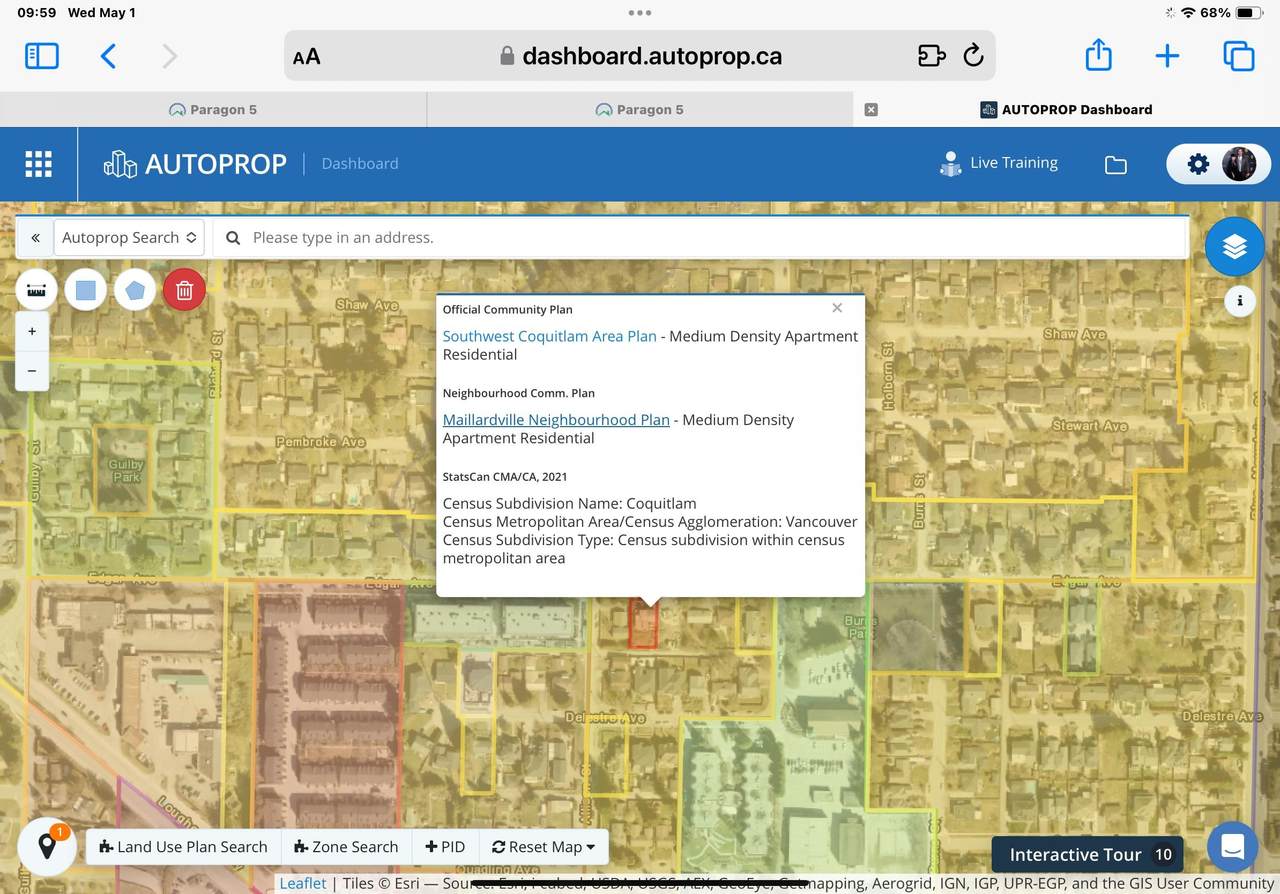Open the Safari sidebar panel
The height and width of the screenshot is (894, 1280).
tap(42, 56)
